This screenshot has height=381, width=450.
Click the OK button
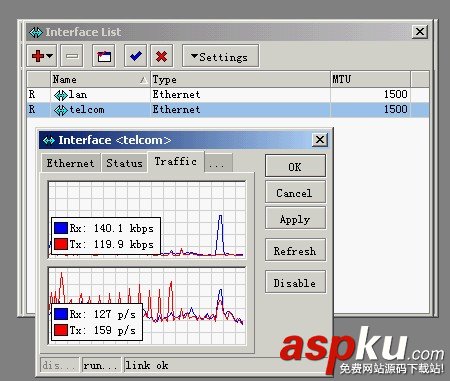295,165
